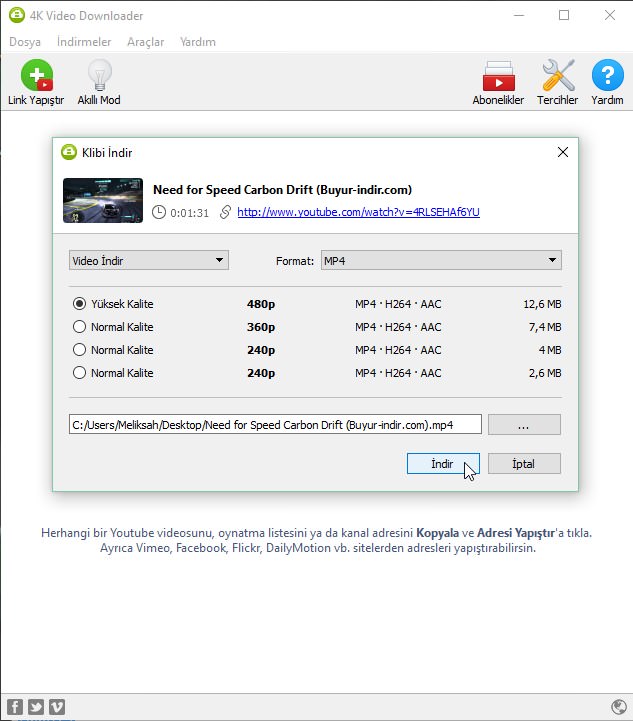Click the 0:01:31 duration text

click(189, 213)
